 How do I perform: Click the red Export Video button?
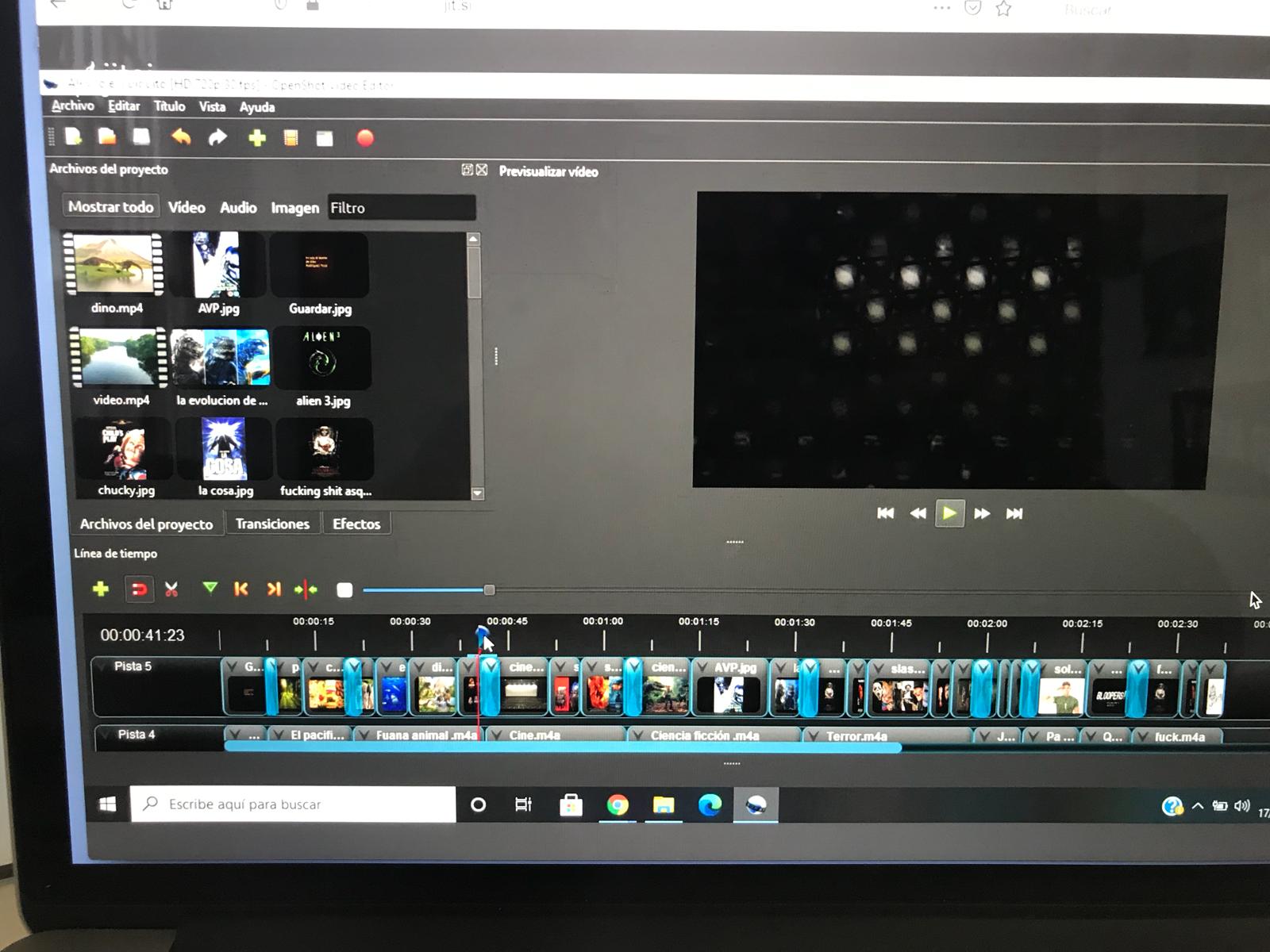click(x=365, y=139)
